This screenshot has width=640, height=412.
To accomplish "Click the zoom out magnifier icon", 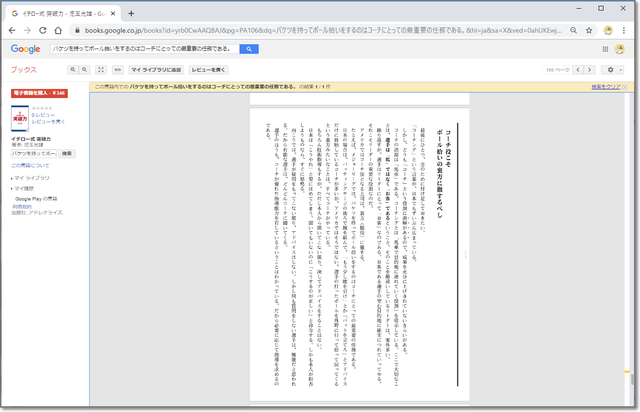I will click(x=83, y=70).
